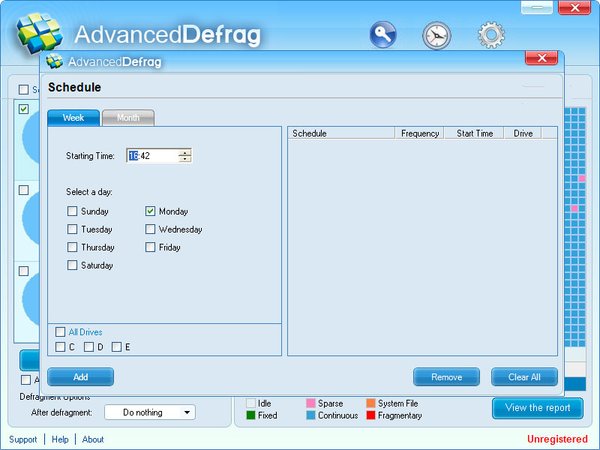This screenshot has height=450, width=600.
Task: Switch to the Month tab
Action: (128, 118)
